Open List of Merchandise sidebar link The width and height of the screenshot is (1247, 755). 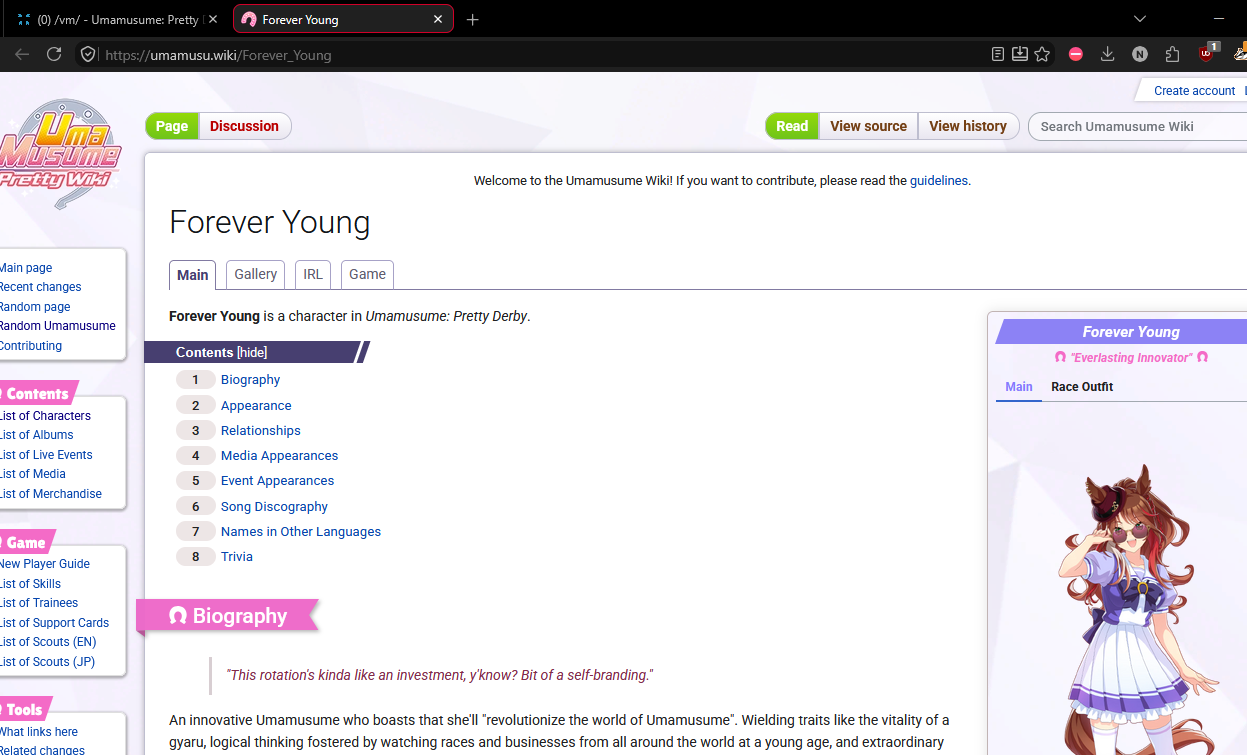[51, 494]
